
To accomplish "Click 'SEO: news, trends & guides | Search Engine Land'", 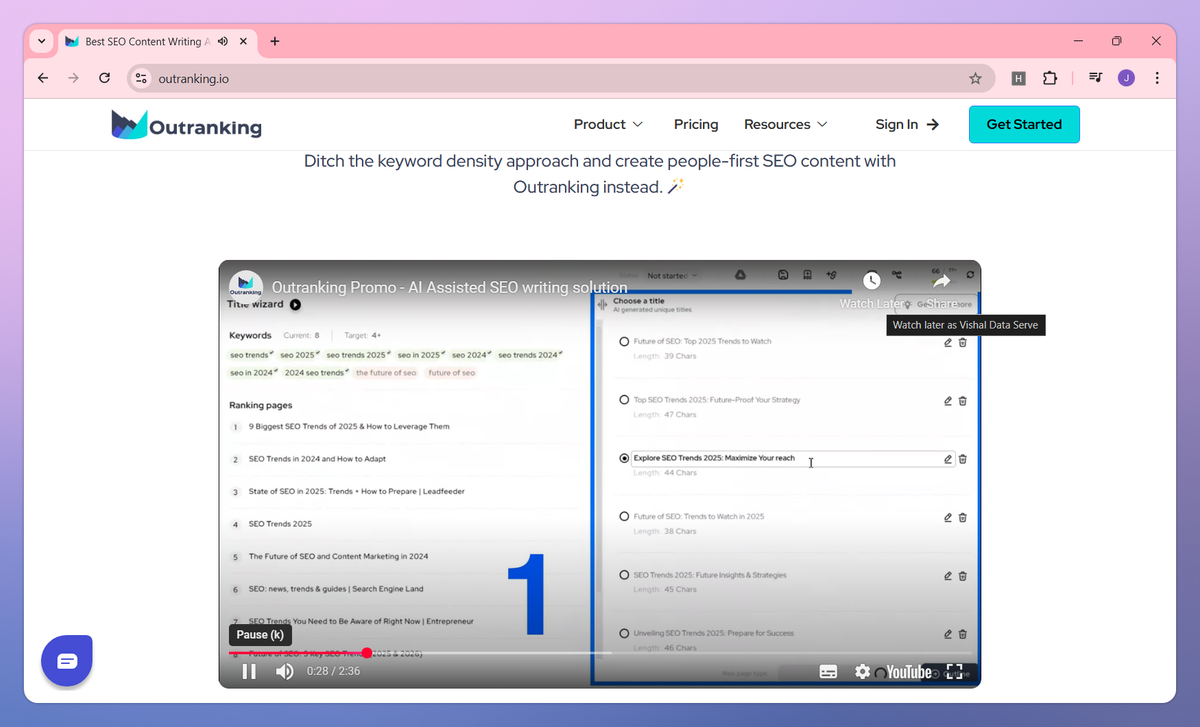I will (x=336, y=589).
